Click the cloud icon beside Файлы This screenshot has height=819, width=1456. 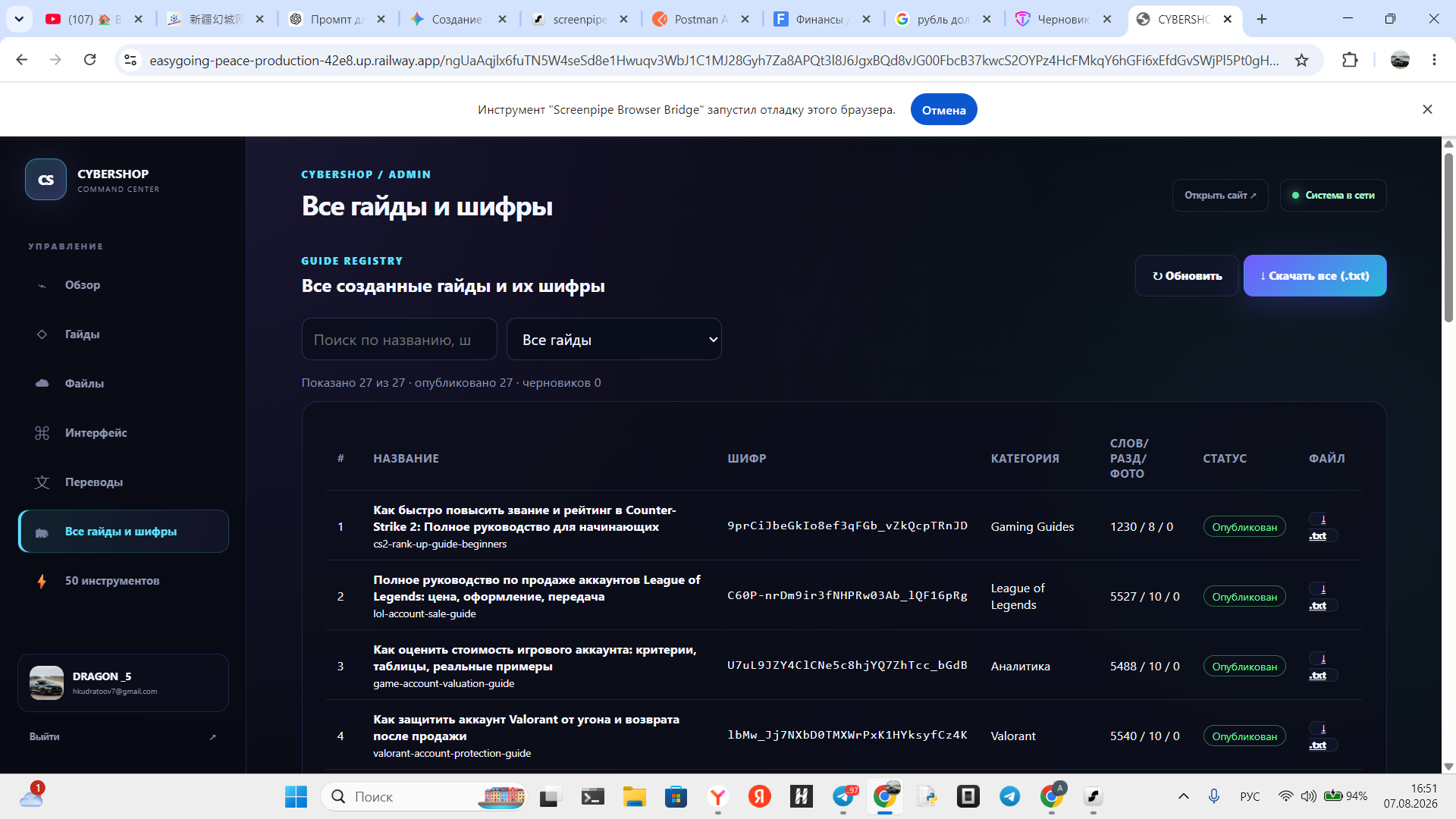pos(42,384)
